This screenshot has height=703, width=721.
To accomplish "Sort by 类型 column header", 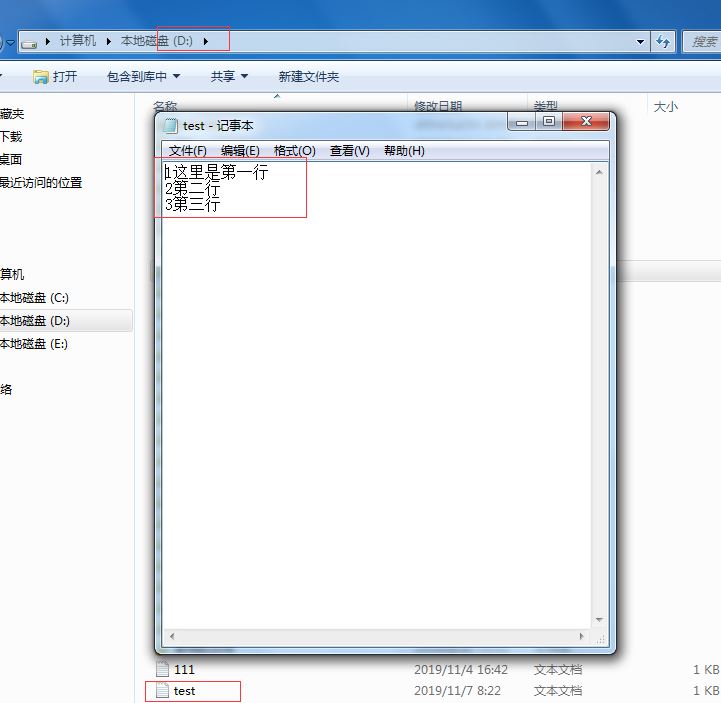I will pos(546,106).
